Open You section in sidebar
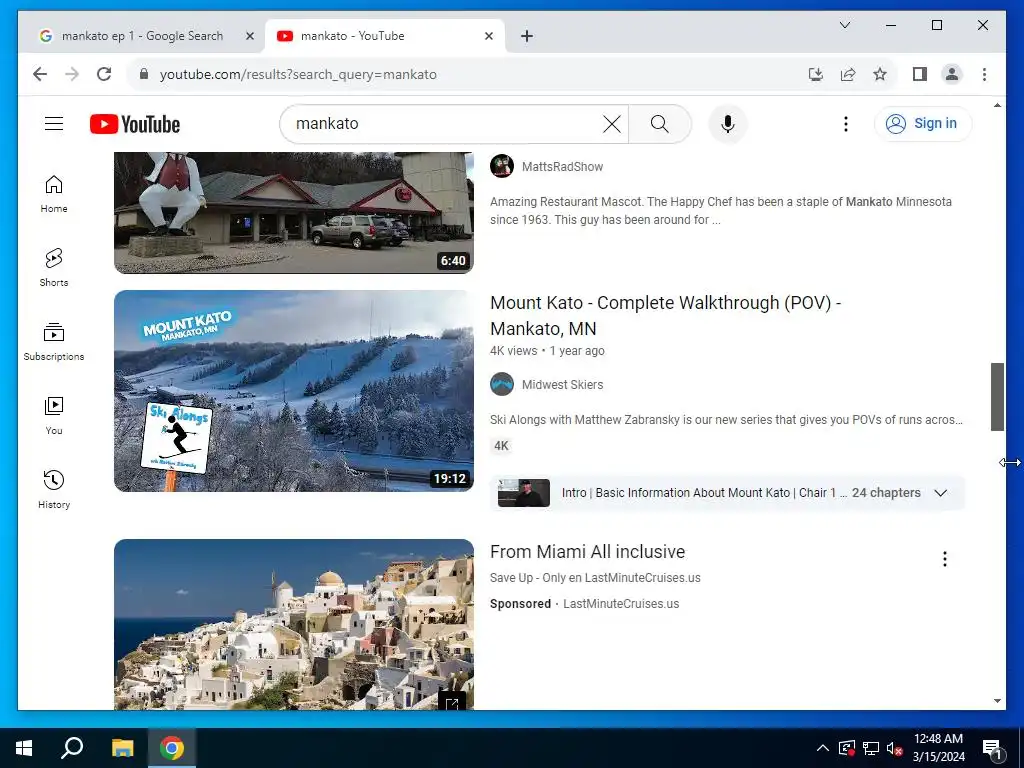This screenshot has height=768, width=1024. (x=54, y=415)
